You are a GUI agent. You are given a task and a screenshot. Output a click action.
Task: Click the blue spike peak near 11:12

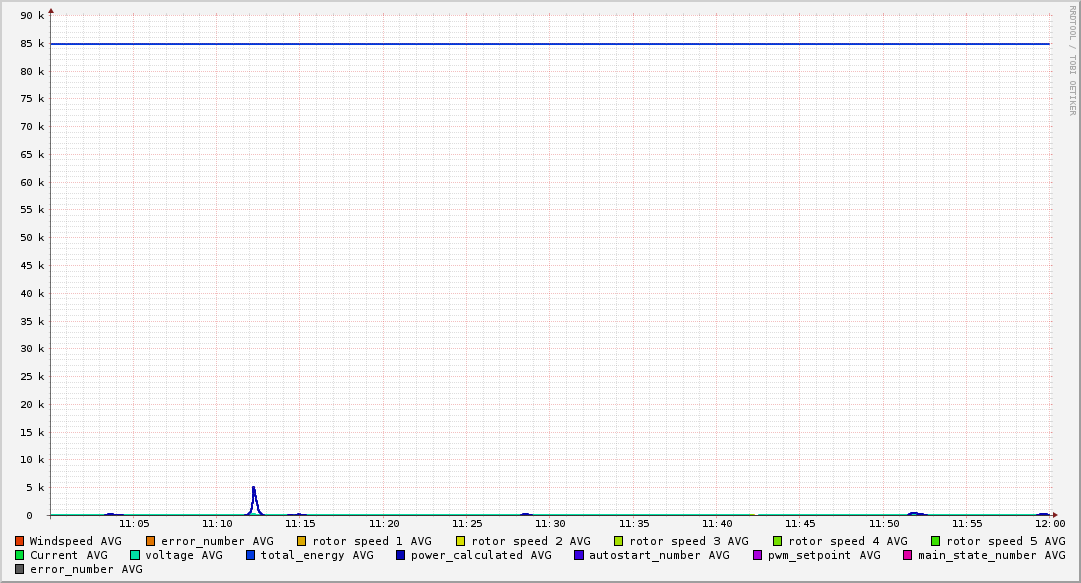[x=254, y=488]
